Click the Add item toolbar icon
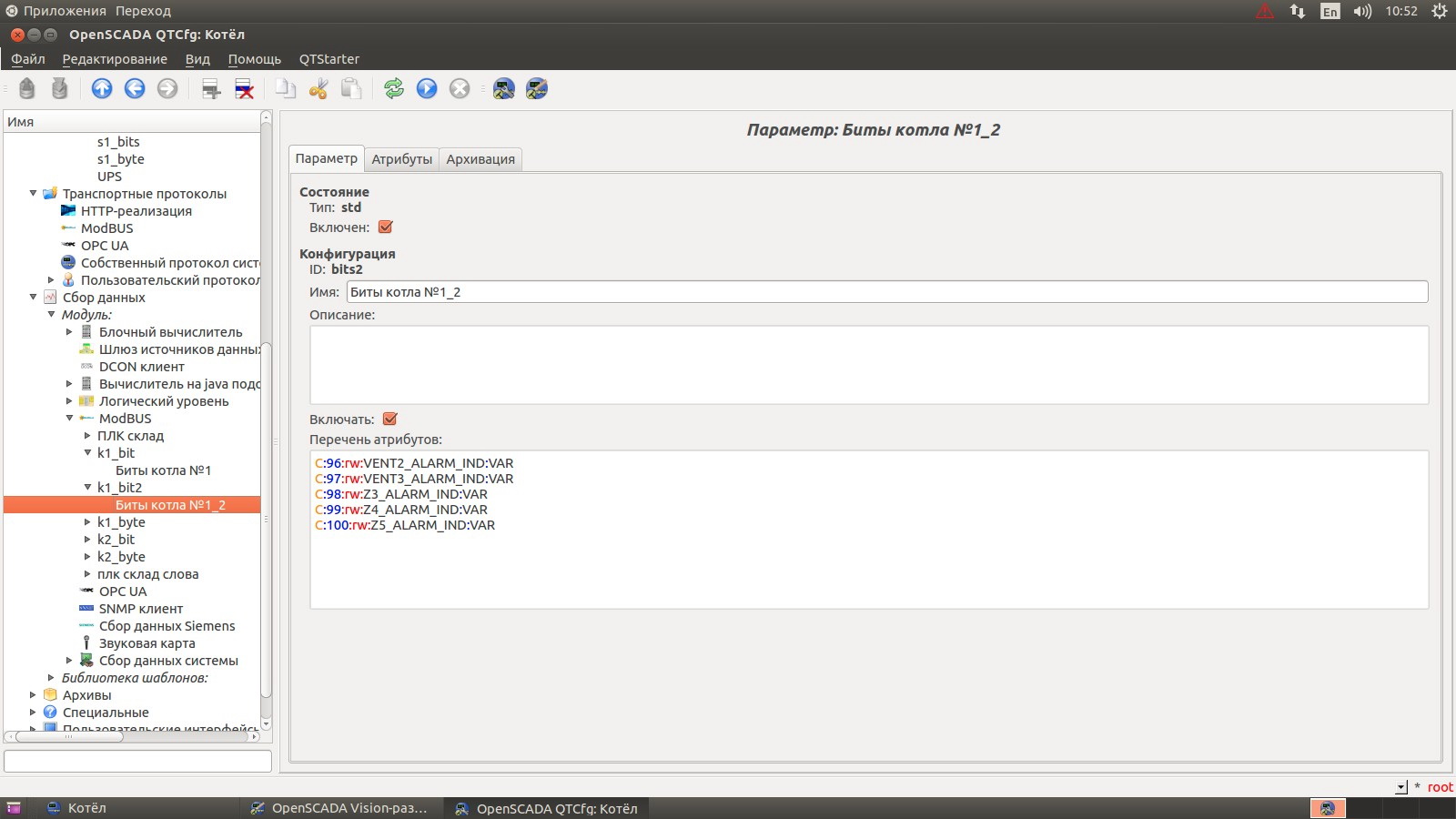 [211, 88]
